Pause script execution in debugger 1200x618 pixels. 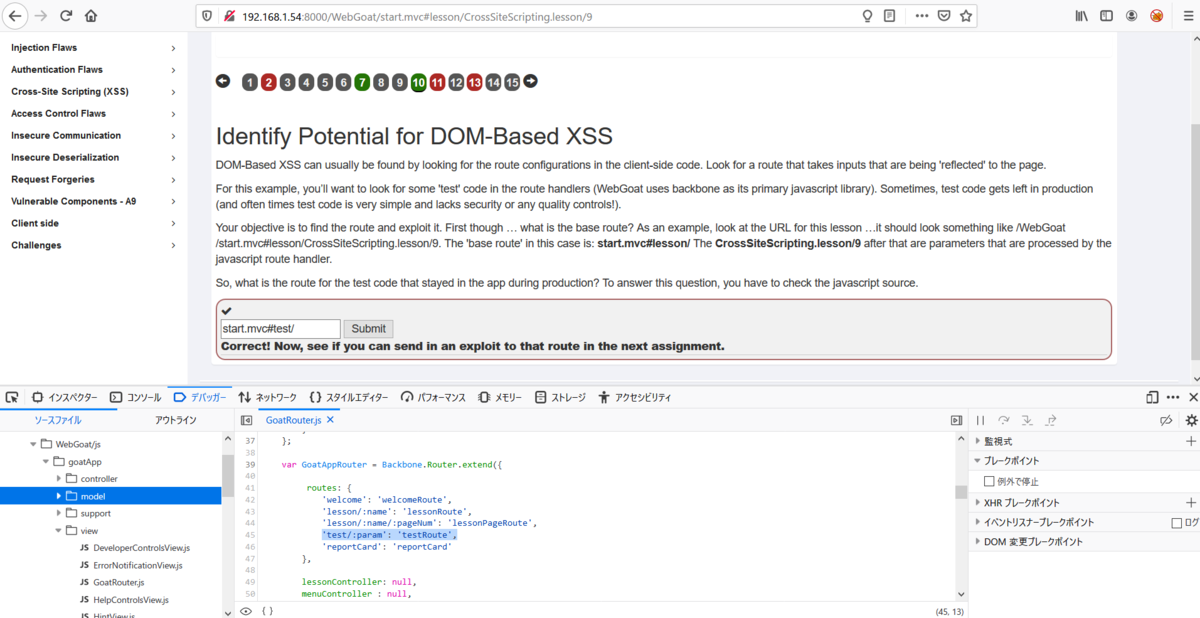[x=980, y=420]
